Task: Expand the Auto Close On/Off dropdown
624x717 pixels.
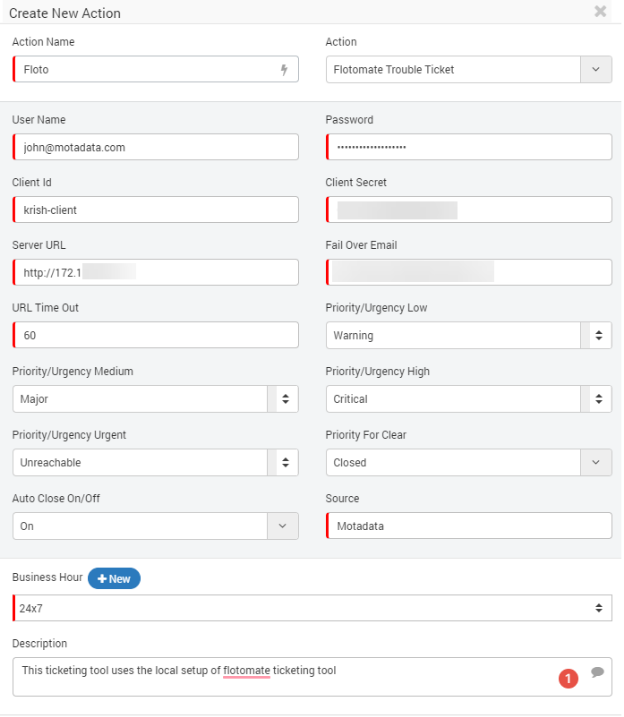Action: 283,526
